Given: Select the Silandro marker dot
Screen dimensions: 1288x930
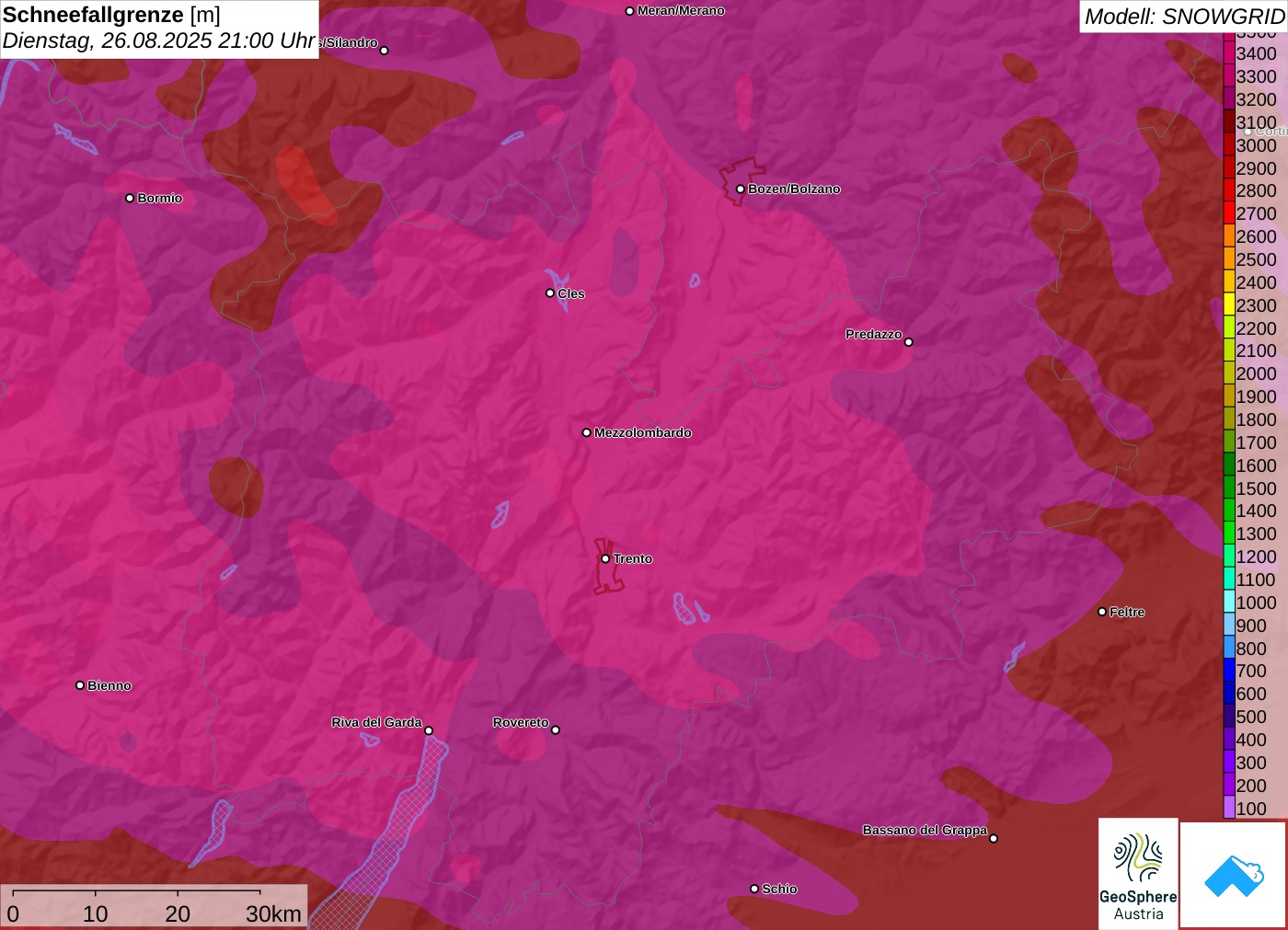Looking at the screenshot, I should click(385, 51).
